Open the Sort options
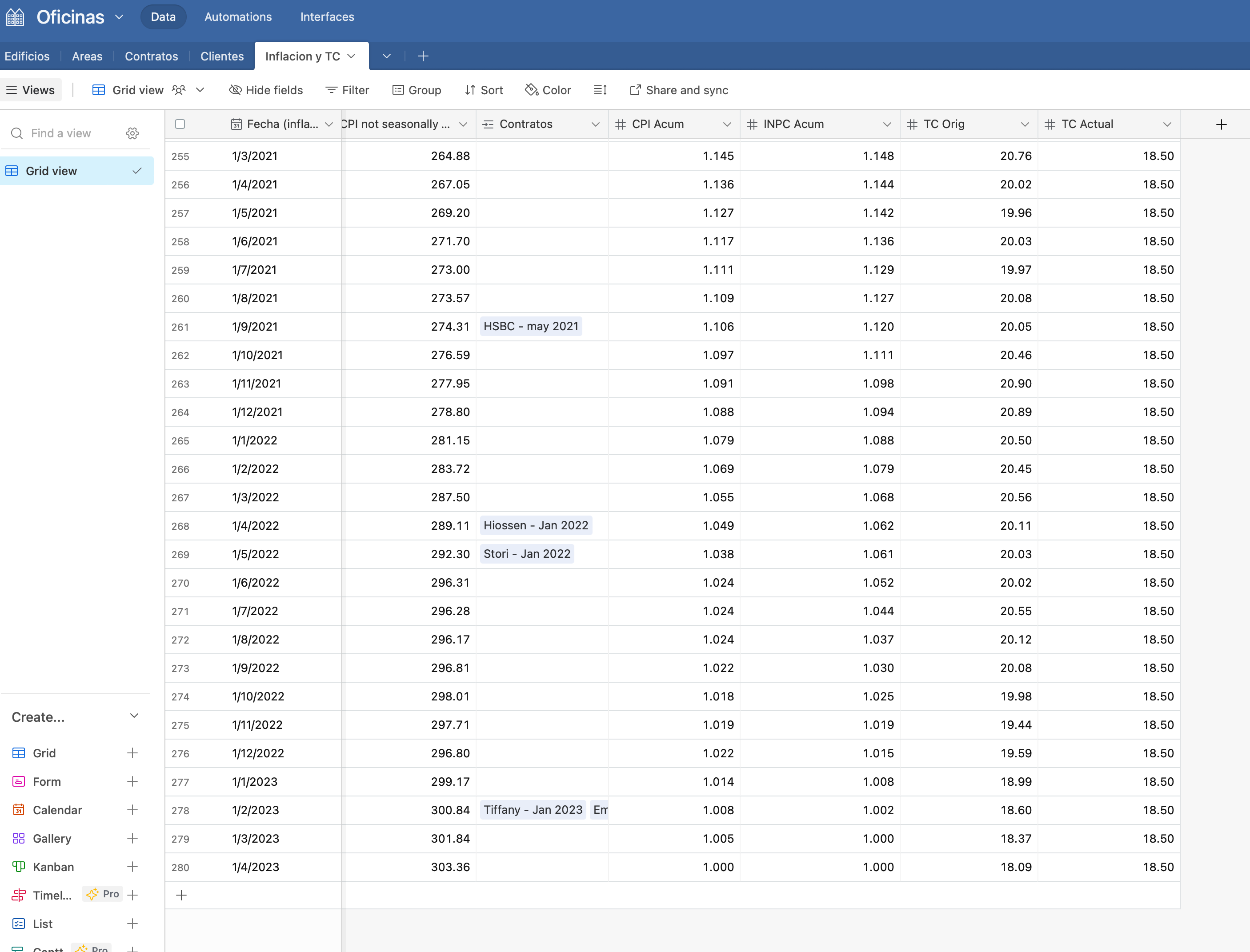 (x=484, y=90)
